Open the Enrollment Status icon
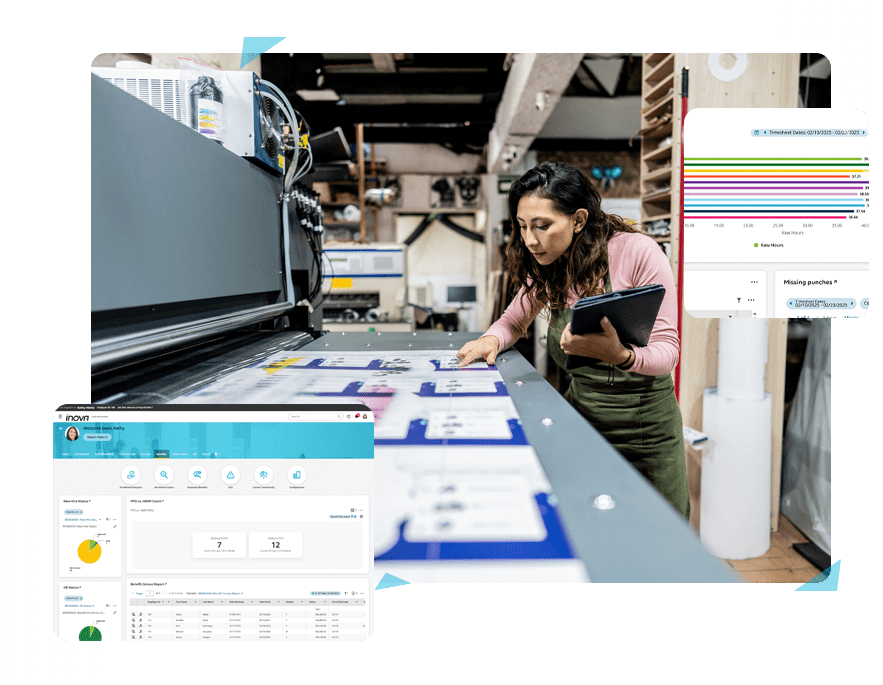The image size is (883, 685). click(x=164, y=475)
